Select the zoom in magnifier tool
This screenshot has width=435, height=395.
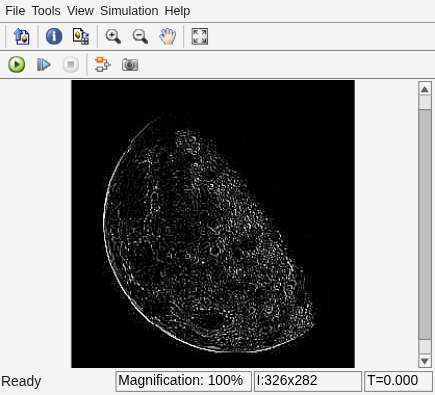pyautogui.click(x=113, y=36)
